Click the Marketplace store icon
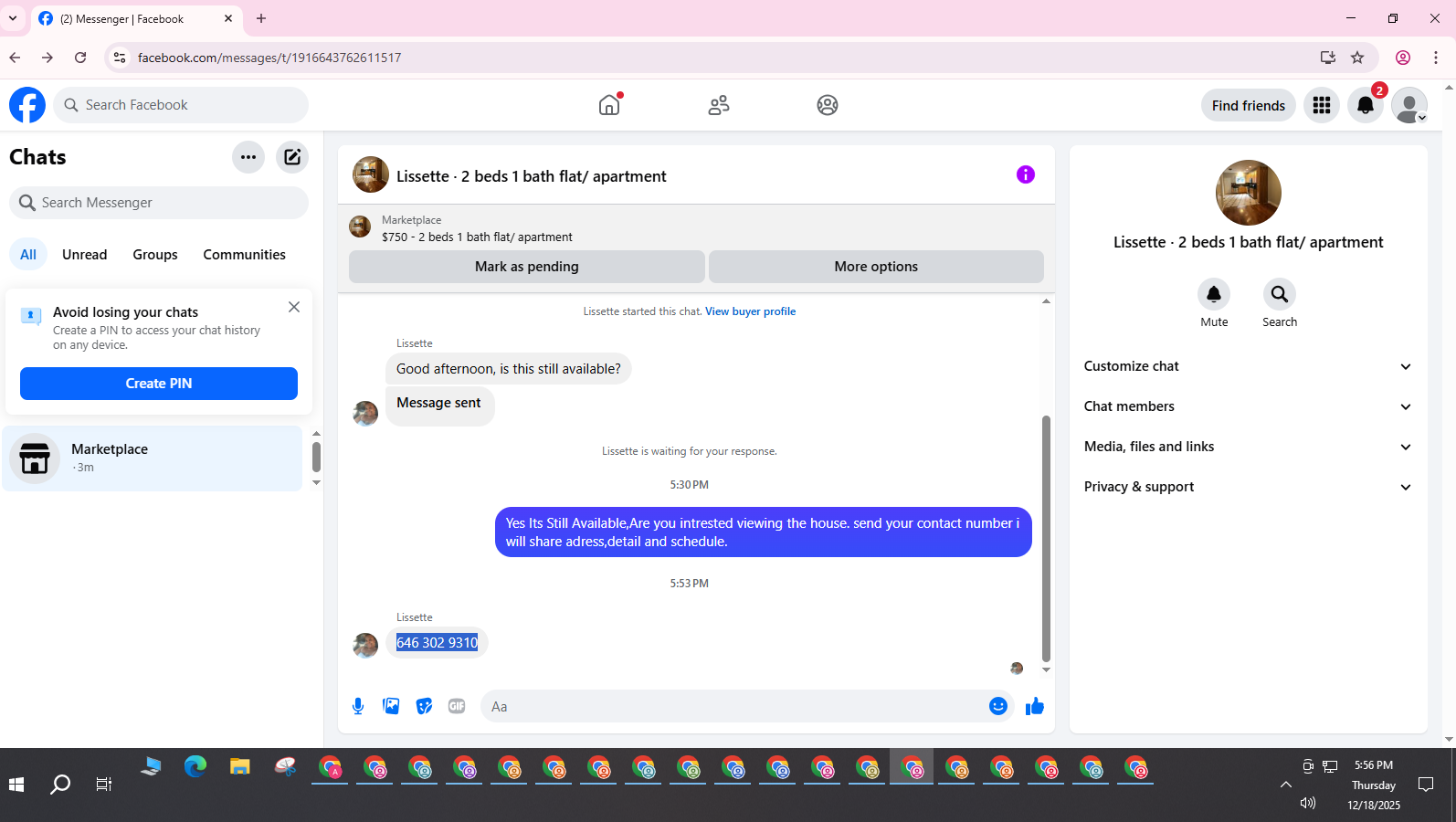 tap(35, 458)
